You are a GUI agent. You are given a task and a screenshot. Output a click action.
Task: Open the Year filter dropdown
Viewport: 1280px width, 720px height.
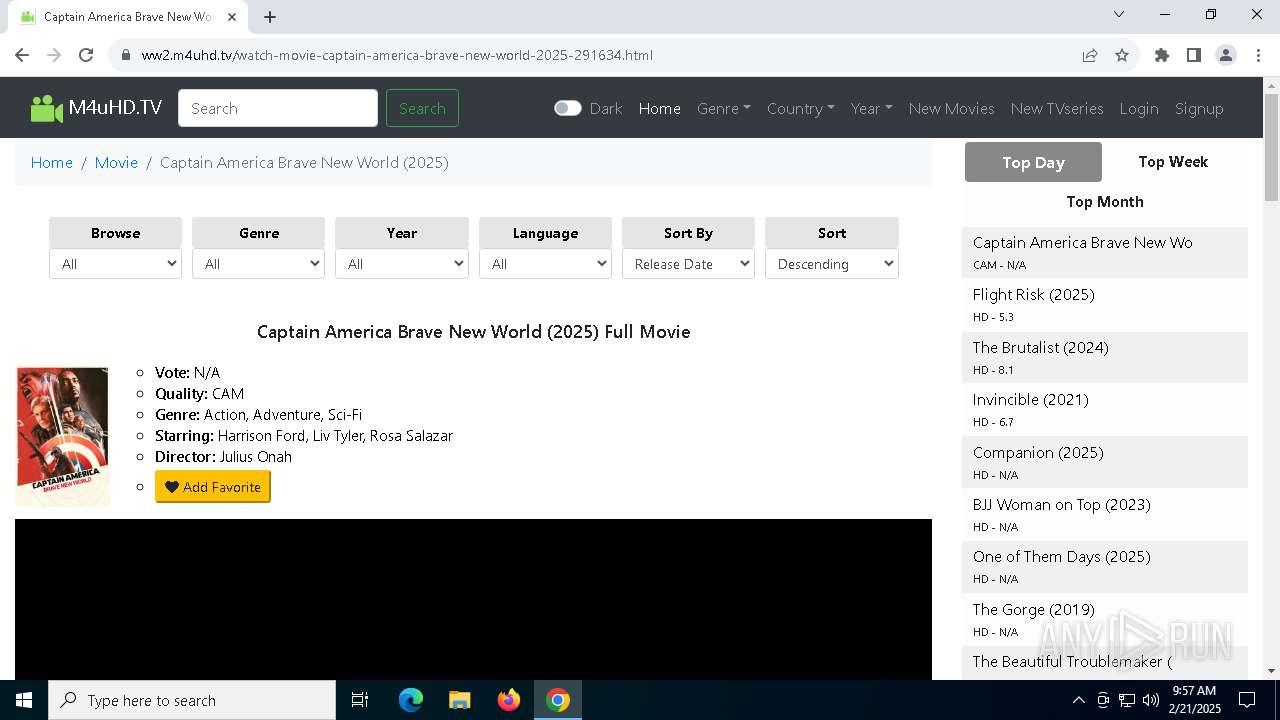(402, 264)
